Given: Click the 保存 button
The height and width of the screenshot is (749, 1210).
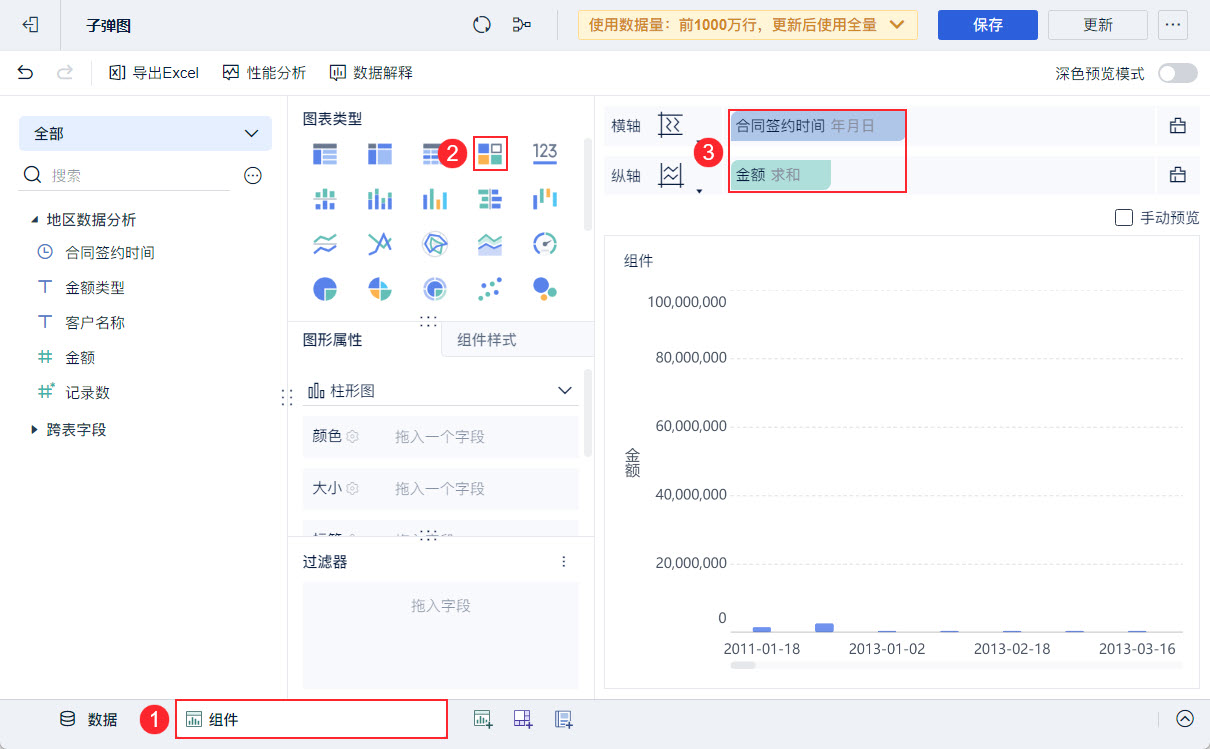Looking at the screenshot, I should point(988,25).
